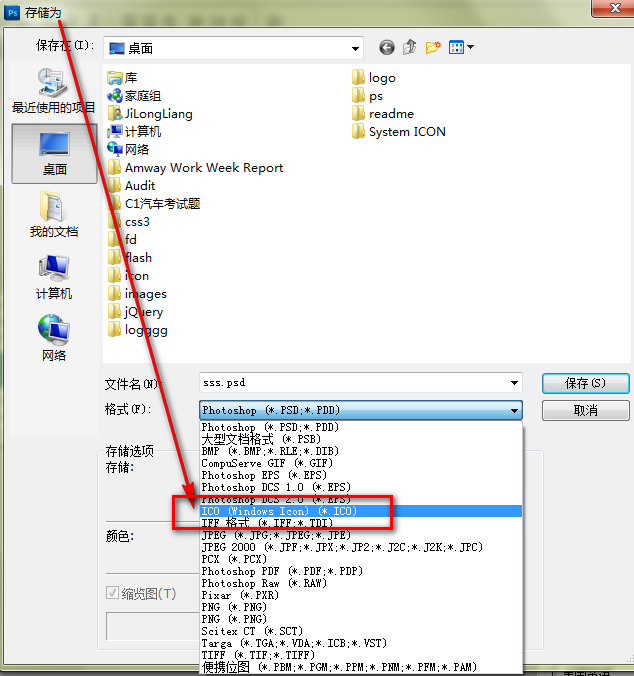Choose IFF 格式 option
This screenshot has height=676, width=634.
click(361, 523)
